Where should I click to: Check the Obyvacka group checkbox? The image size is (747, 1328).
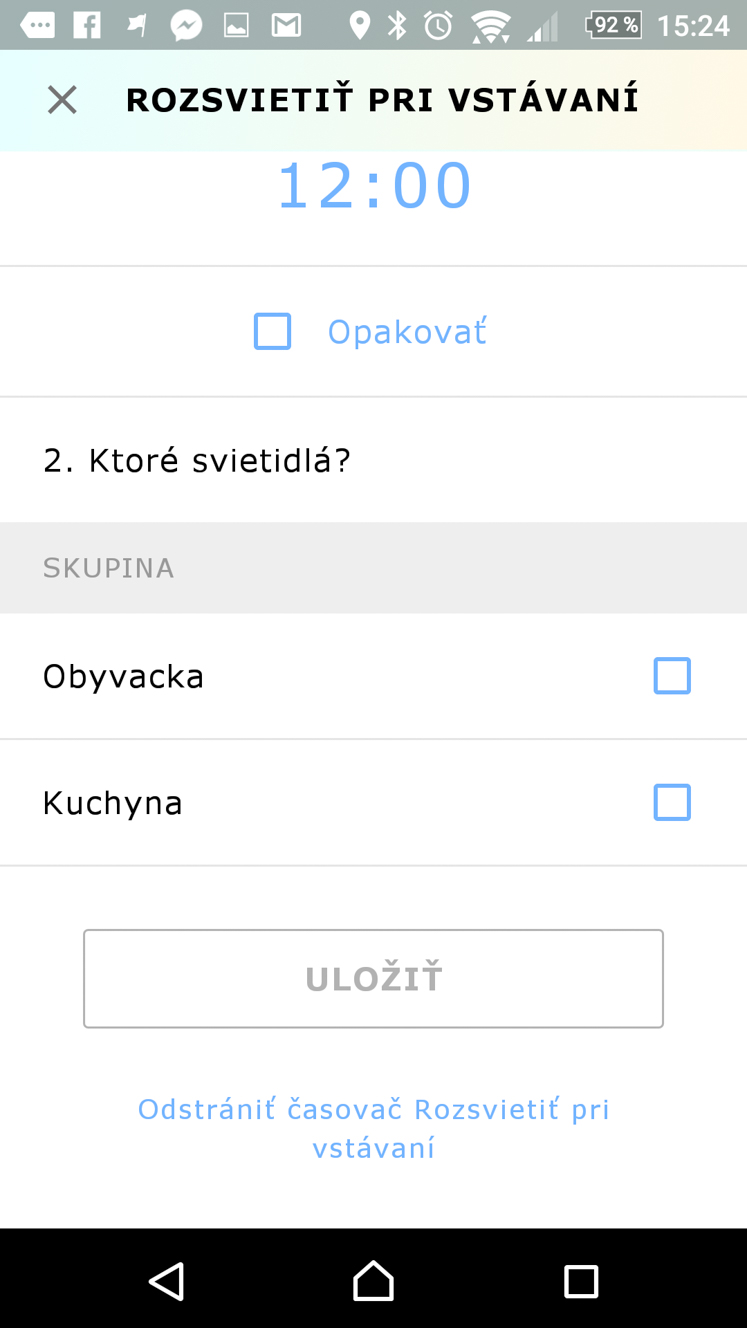[672, 676]
